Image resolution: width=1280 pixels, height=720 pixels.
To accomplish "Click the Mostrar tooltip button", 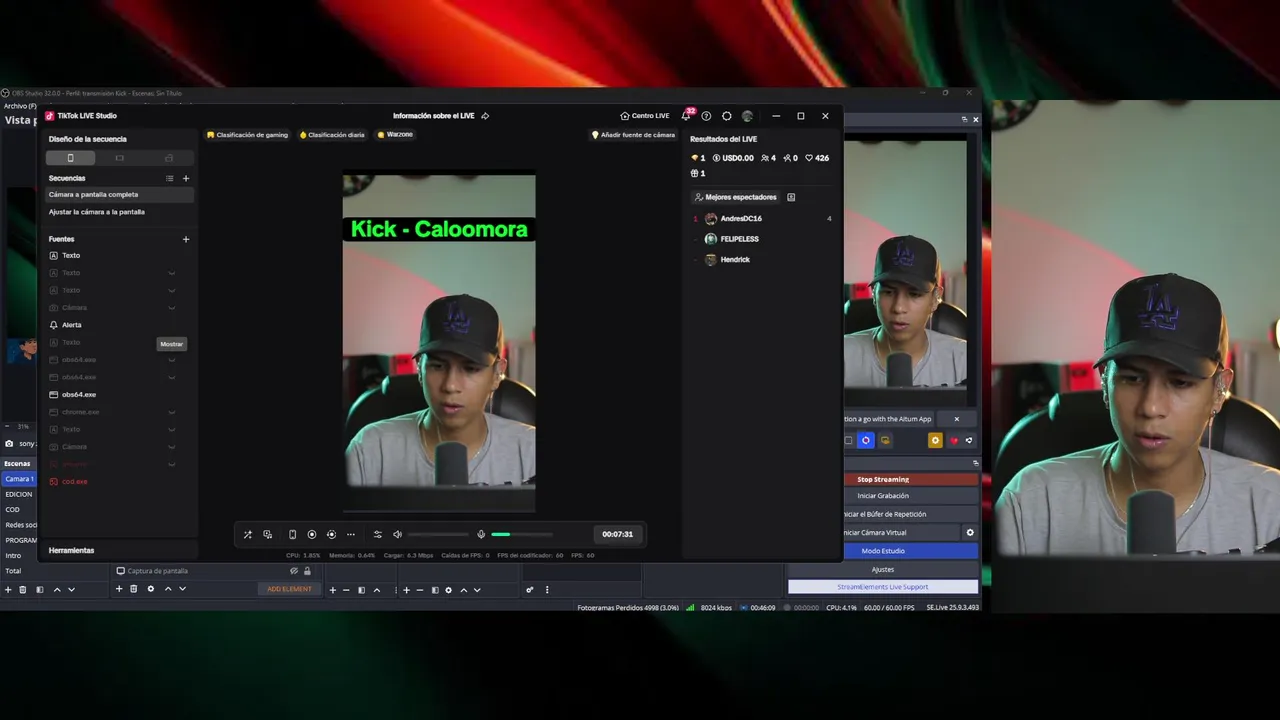I will (172, 344).
